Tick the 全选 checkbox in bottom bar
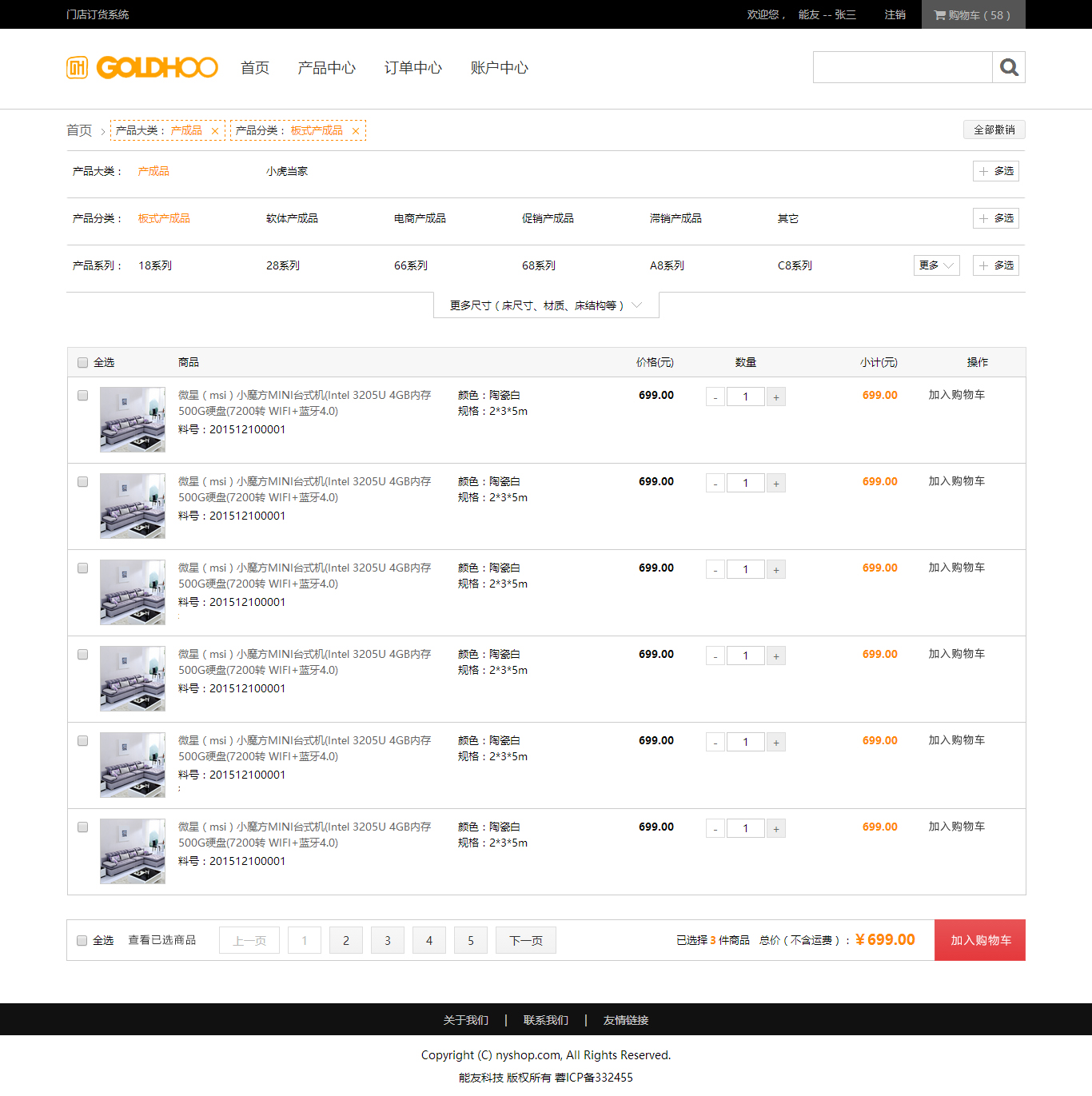The image size is (1092, 1096). click(x=82, y=941)
